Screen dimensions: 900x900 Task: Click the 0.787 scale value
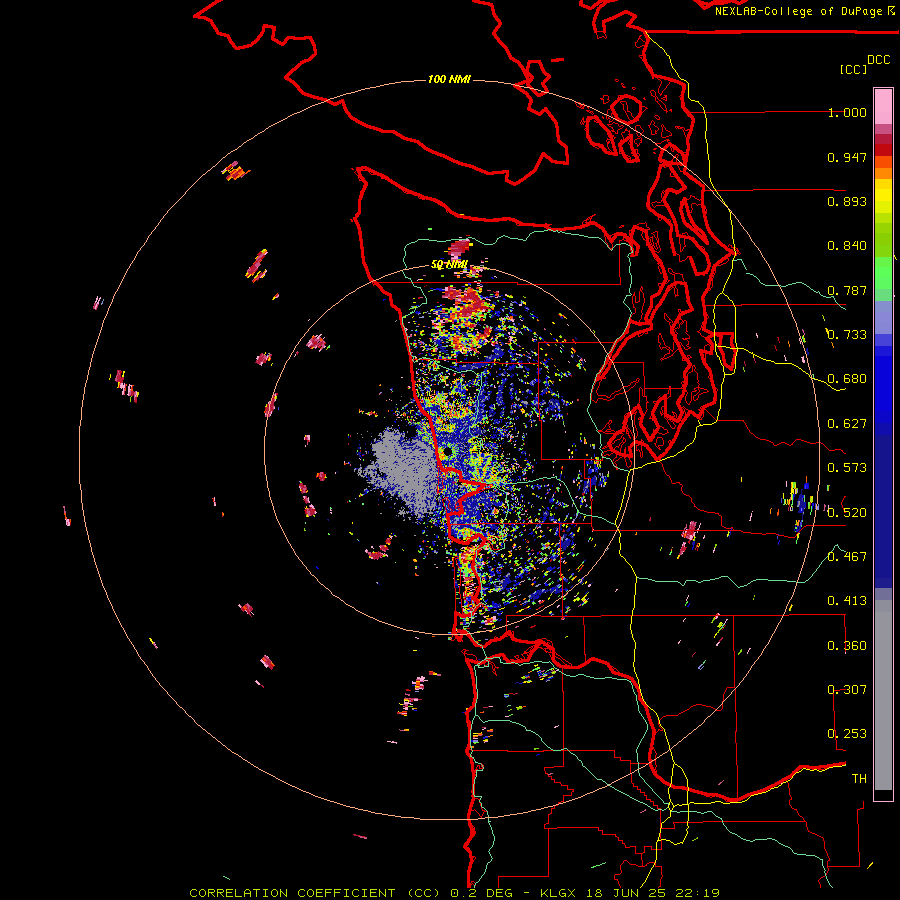click(x=847, y=290)
